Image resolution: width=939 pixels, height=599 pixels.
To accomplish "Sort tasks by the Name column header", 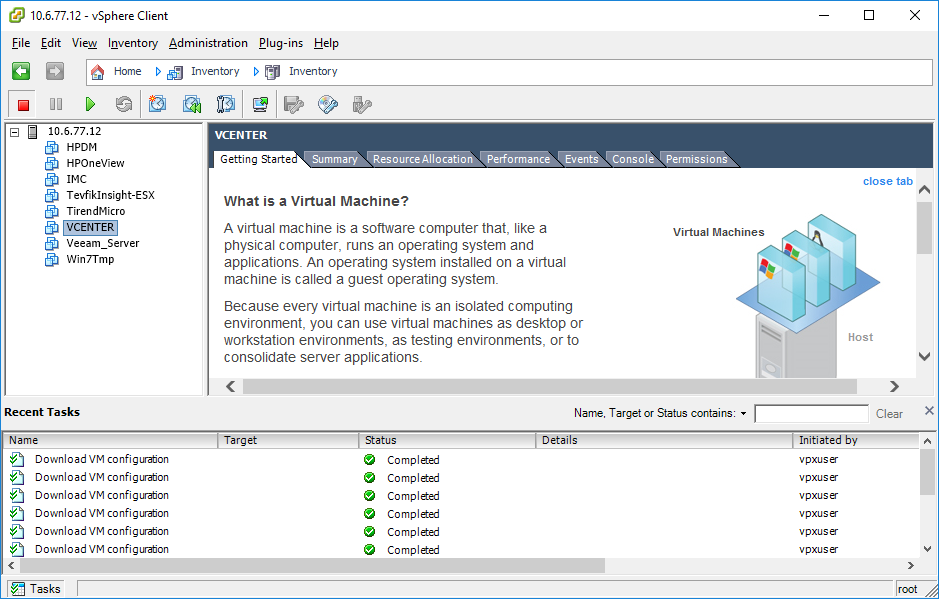I will coord(111,440).
